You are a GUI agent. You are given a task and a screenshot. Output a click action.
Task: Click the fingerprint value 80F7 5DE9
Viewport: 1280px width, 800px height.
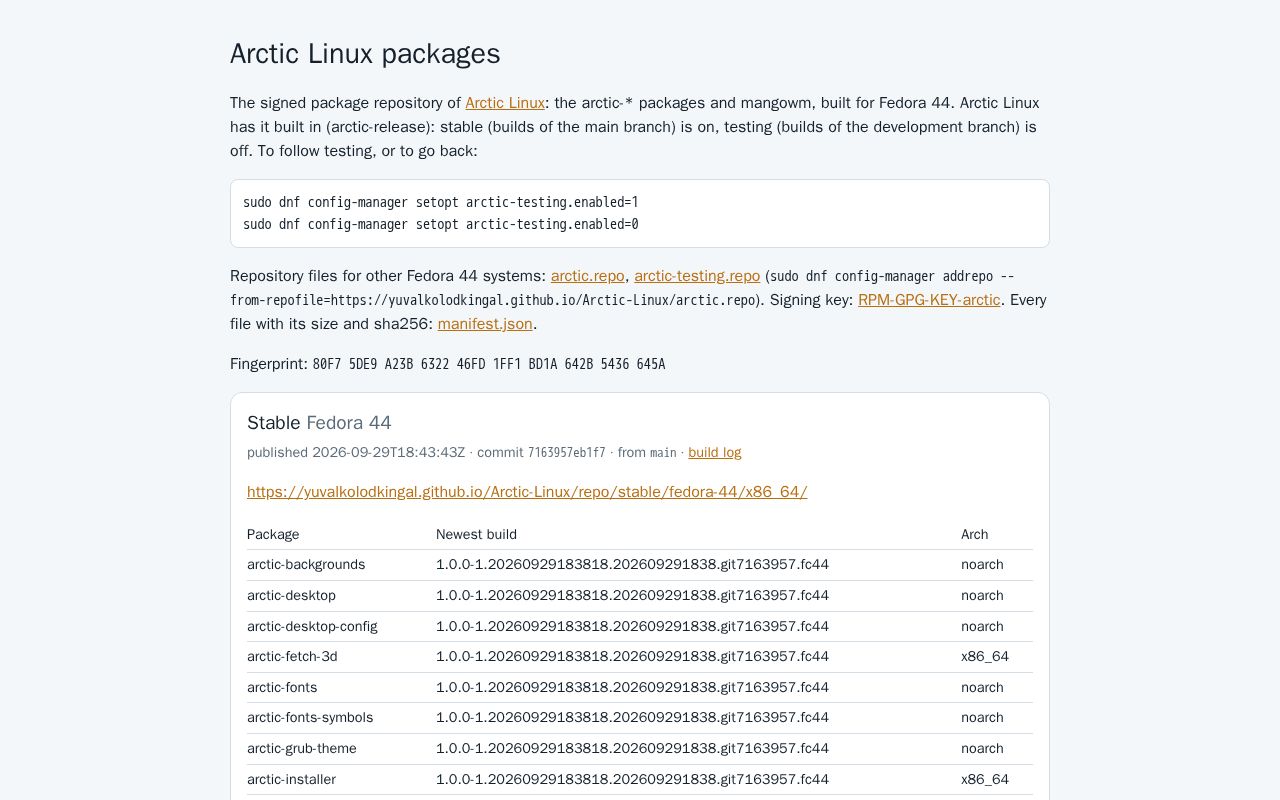point(489,364)
